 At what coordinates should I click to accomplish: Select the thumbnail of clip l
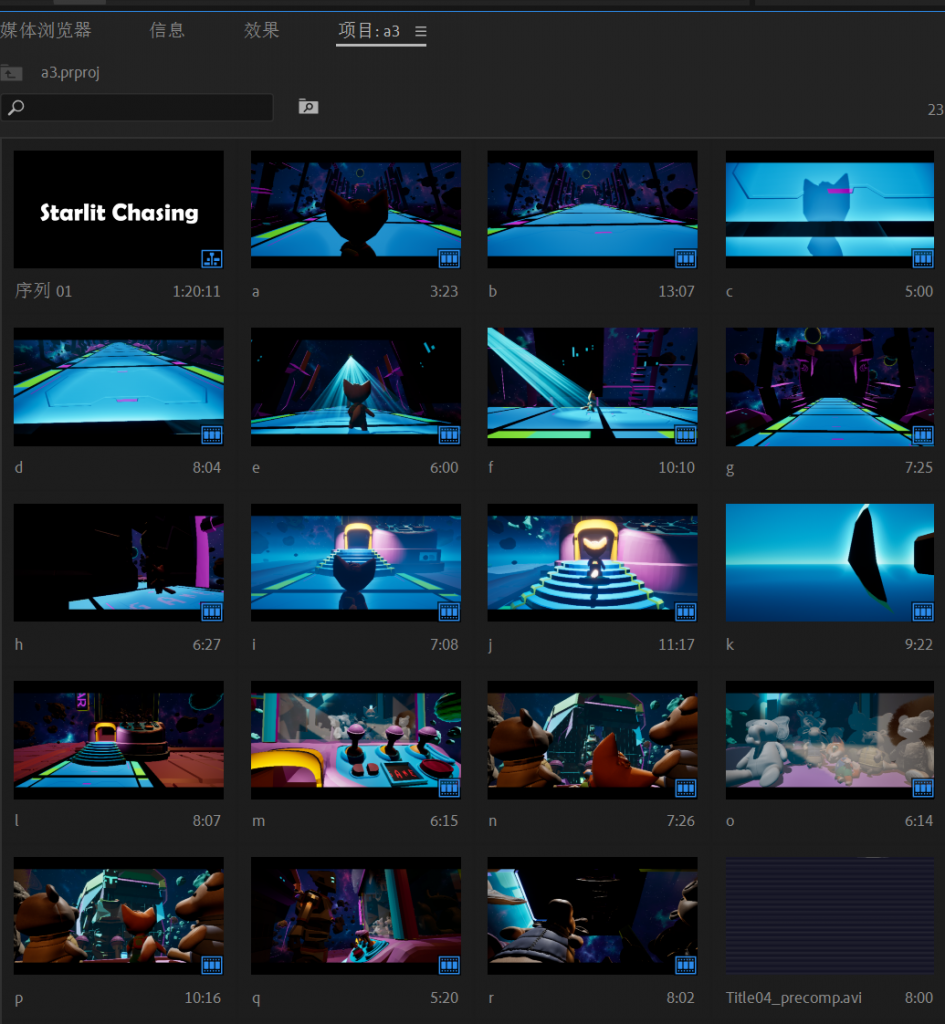119,740
